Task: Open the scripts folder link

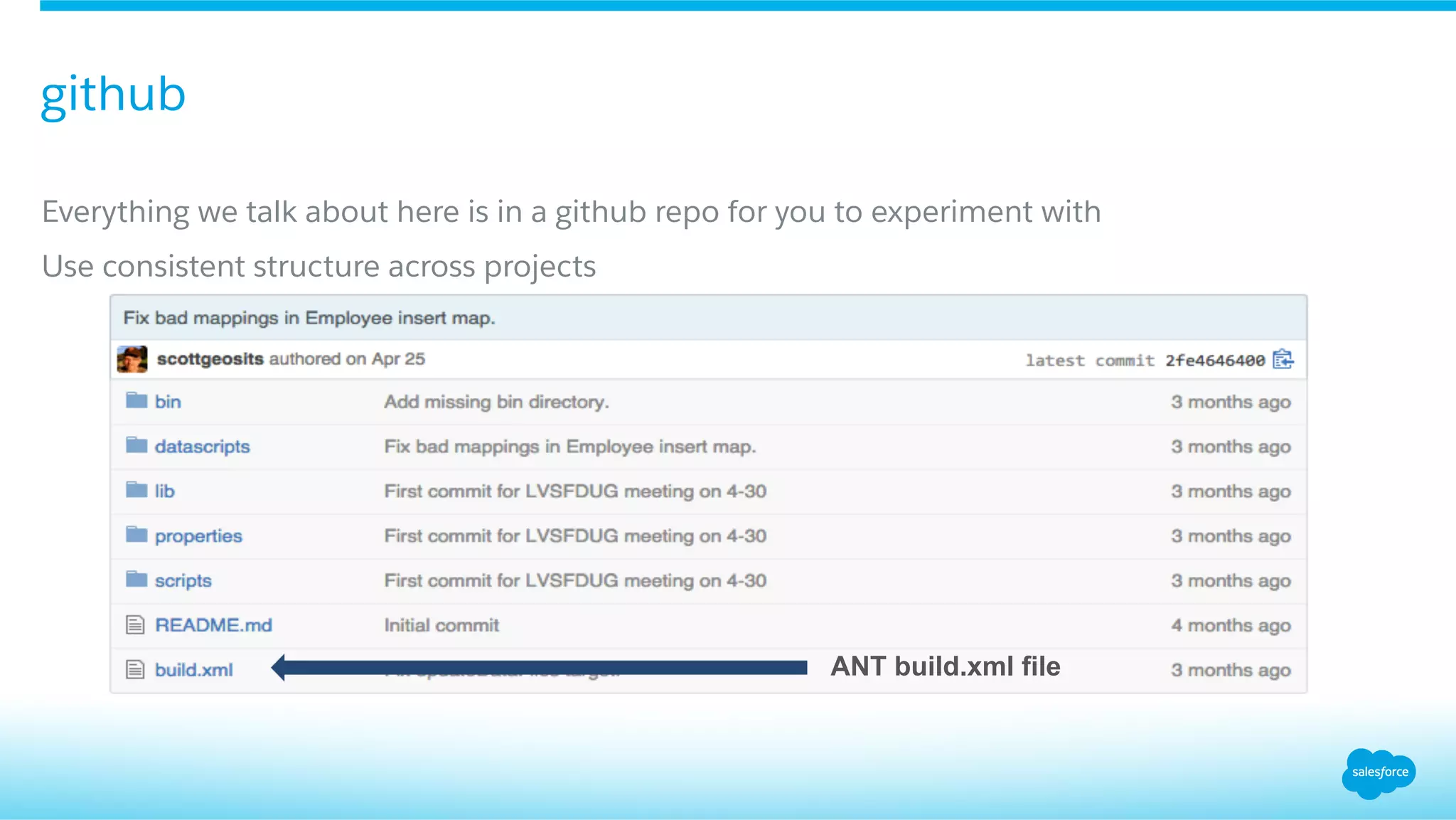Action: coord(183,581)
